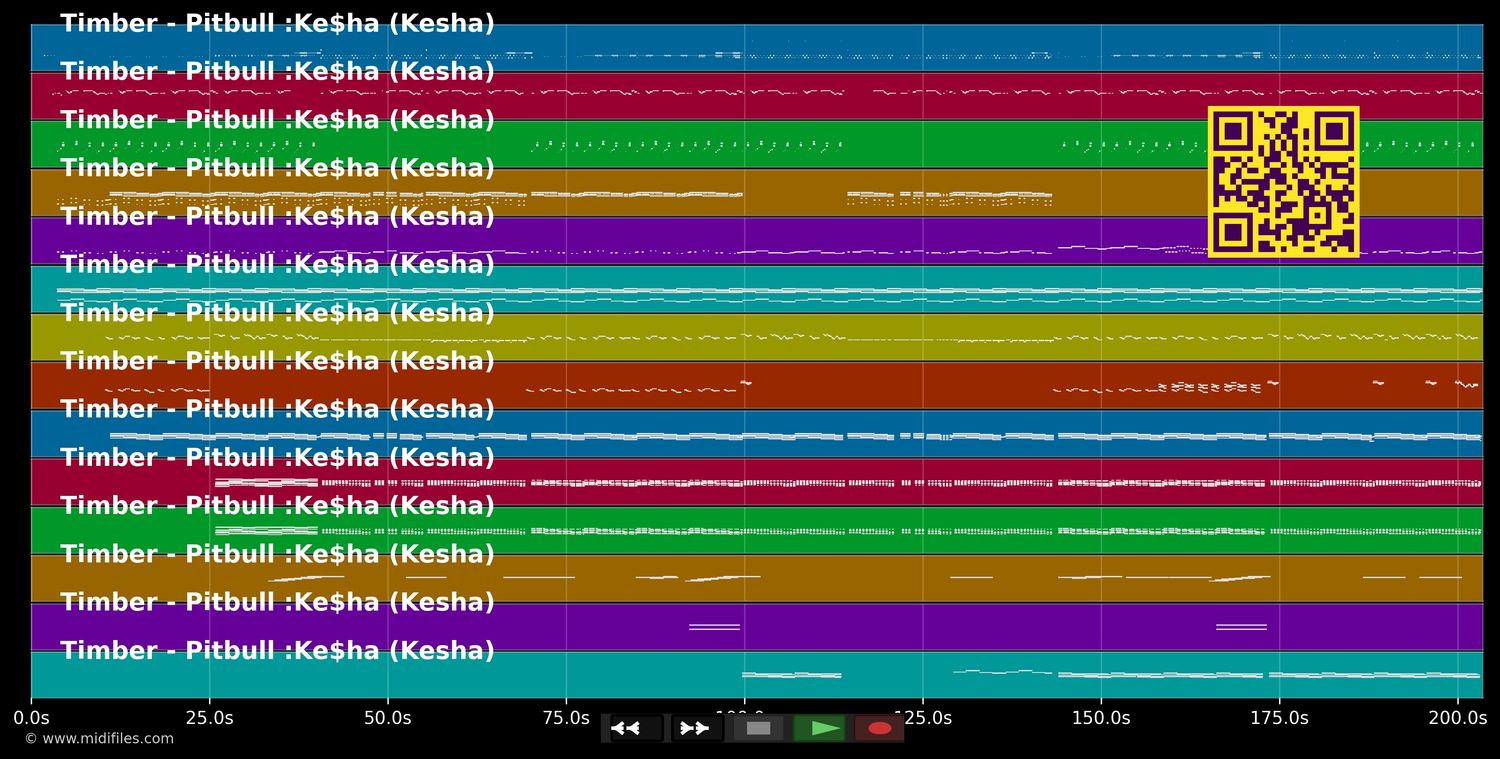Click the 50.0s time axis label
Viewport: 1500px width, 759px height.
tap(388, 717)
